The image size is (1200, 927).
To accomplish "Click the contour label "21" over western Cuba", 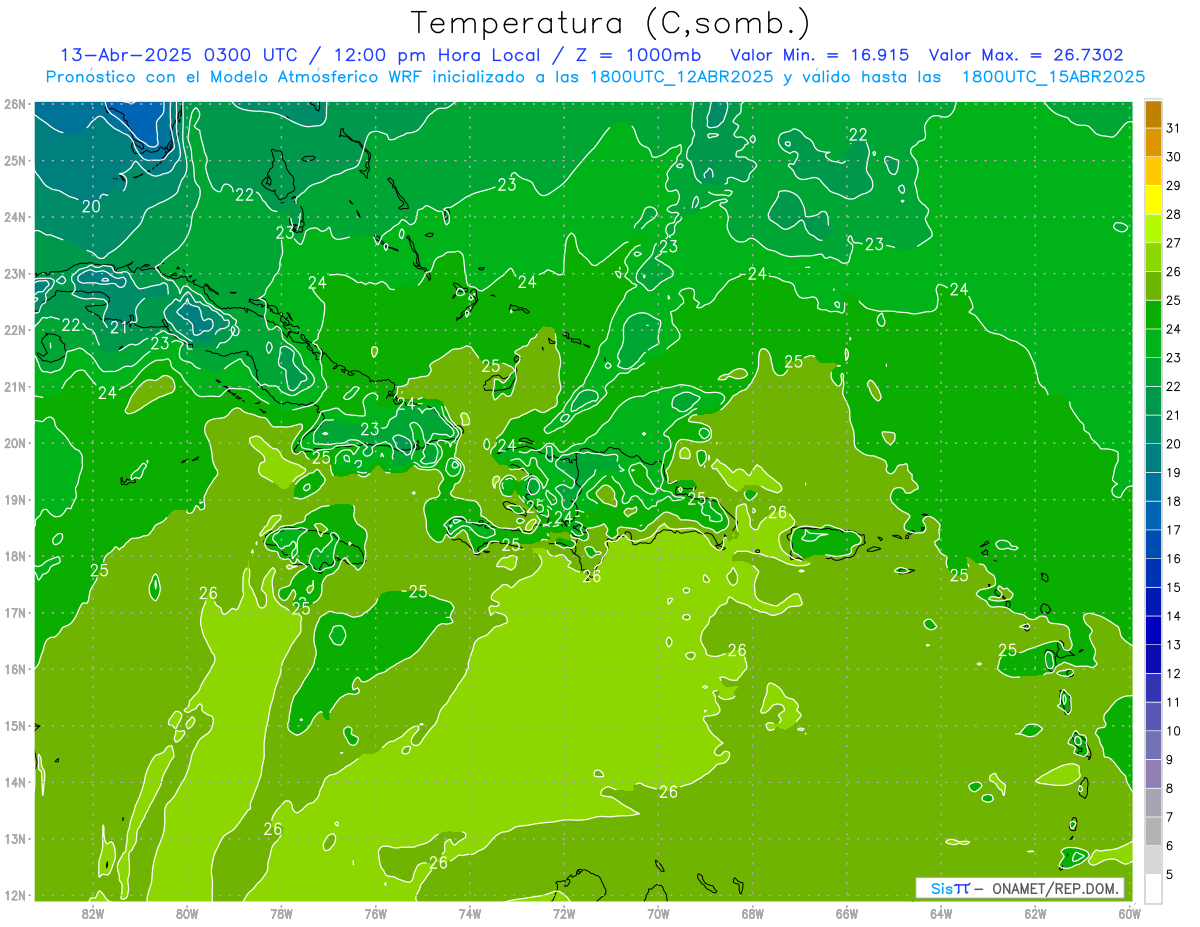I will coord(119,327).
